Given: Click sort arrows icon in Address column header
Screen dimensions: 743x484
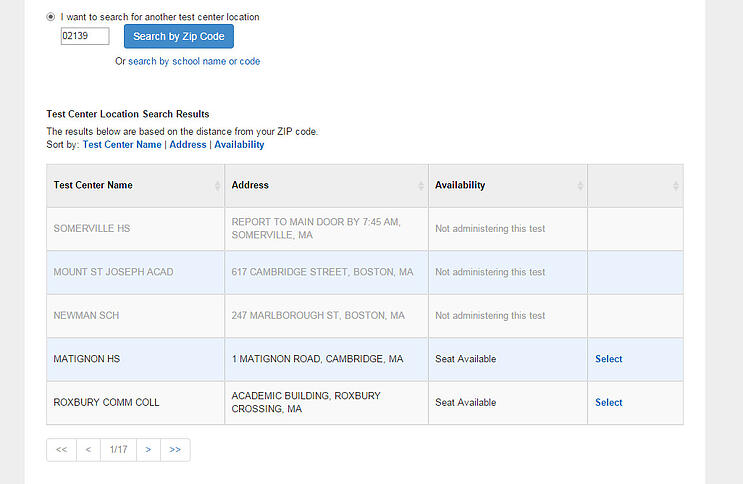Looking at the screenshot, I should click(421, 186).
